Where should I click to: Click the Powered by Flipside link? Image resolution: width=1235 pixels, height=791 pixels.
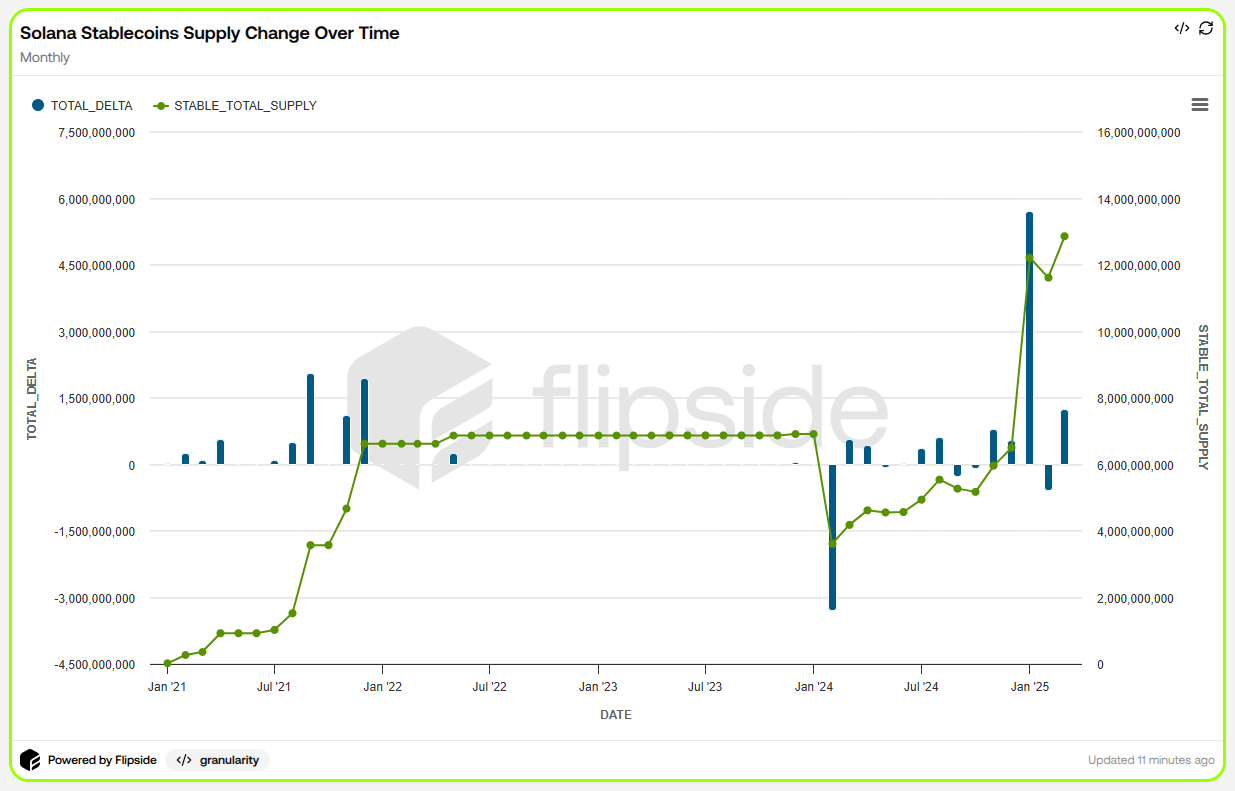(x=101, y=760)
